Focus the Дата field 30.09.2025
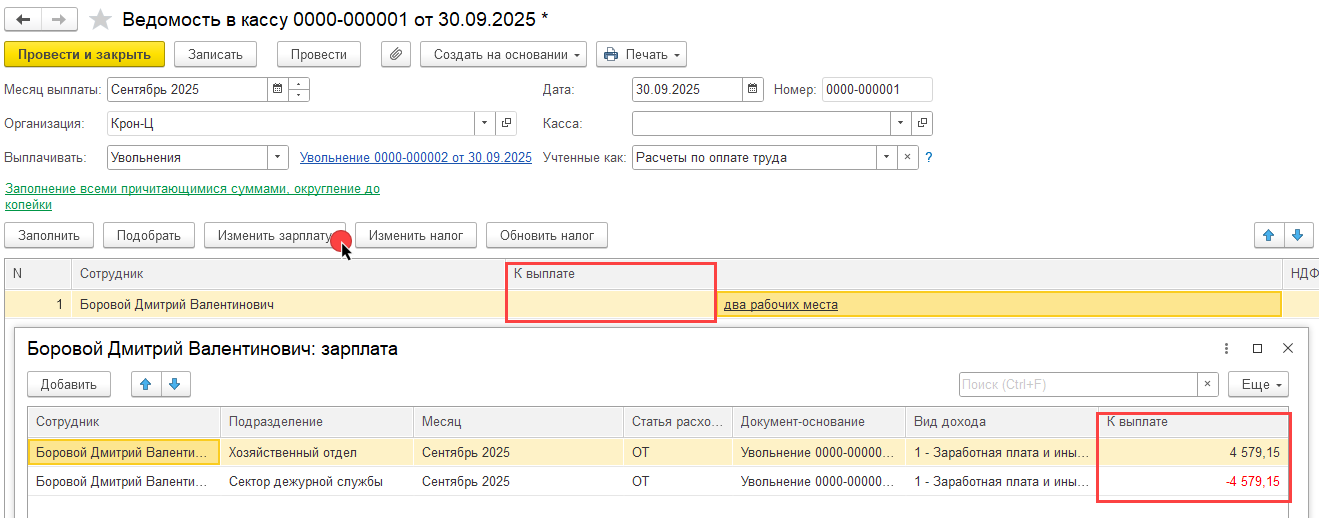This screenshot has width=1319, height=518. 687,89
